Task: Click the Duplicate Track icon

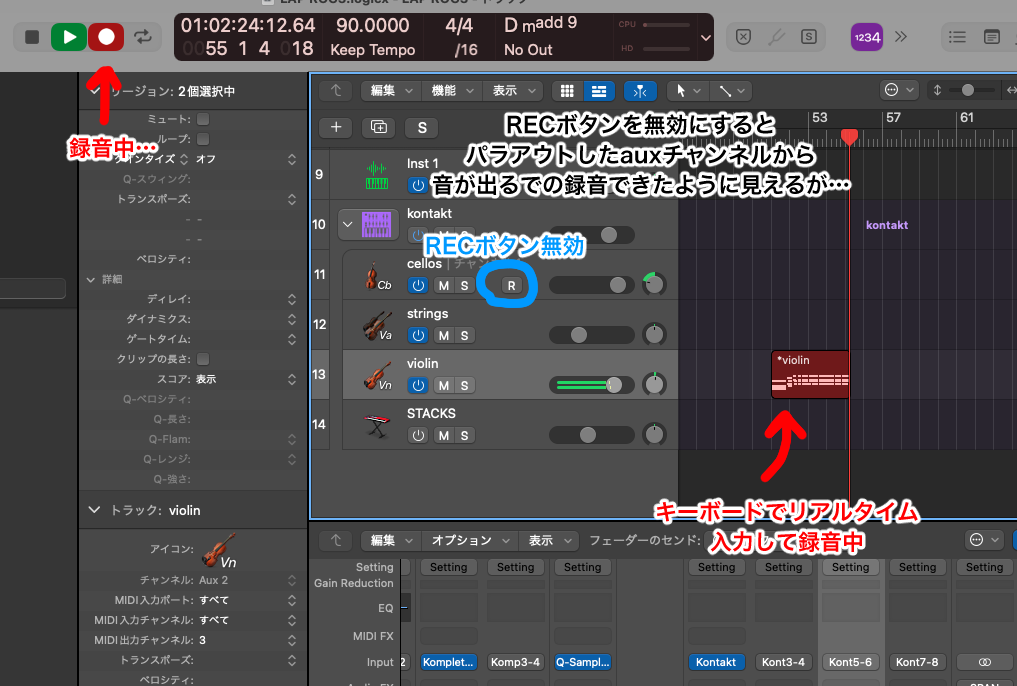Action: coord(379,127)
